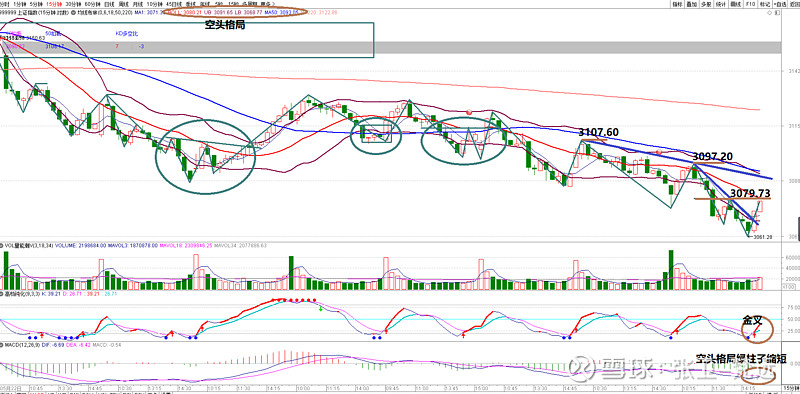Click the 标记 mark button
This screenshot has height=394, width=800.
(765, 4)
